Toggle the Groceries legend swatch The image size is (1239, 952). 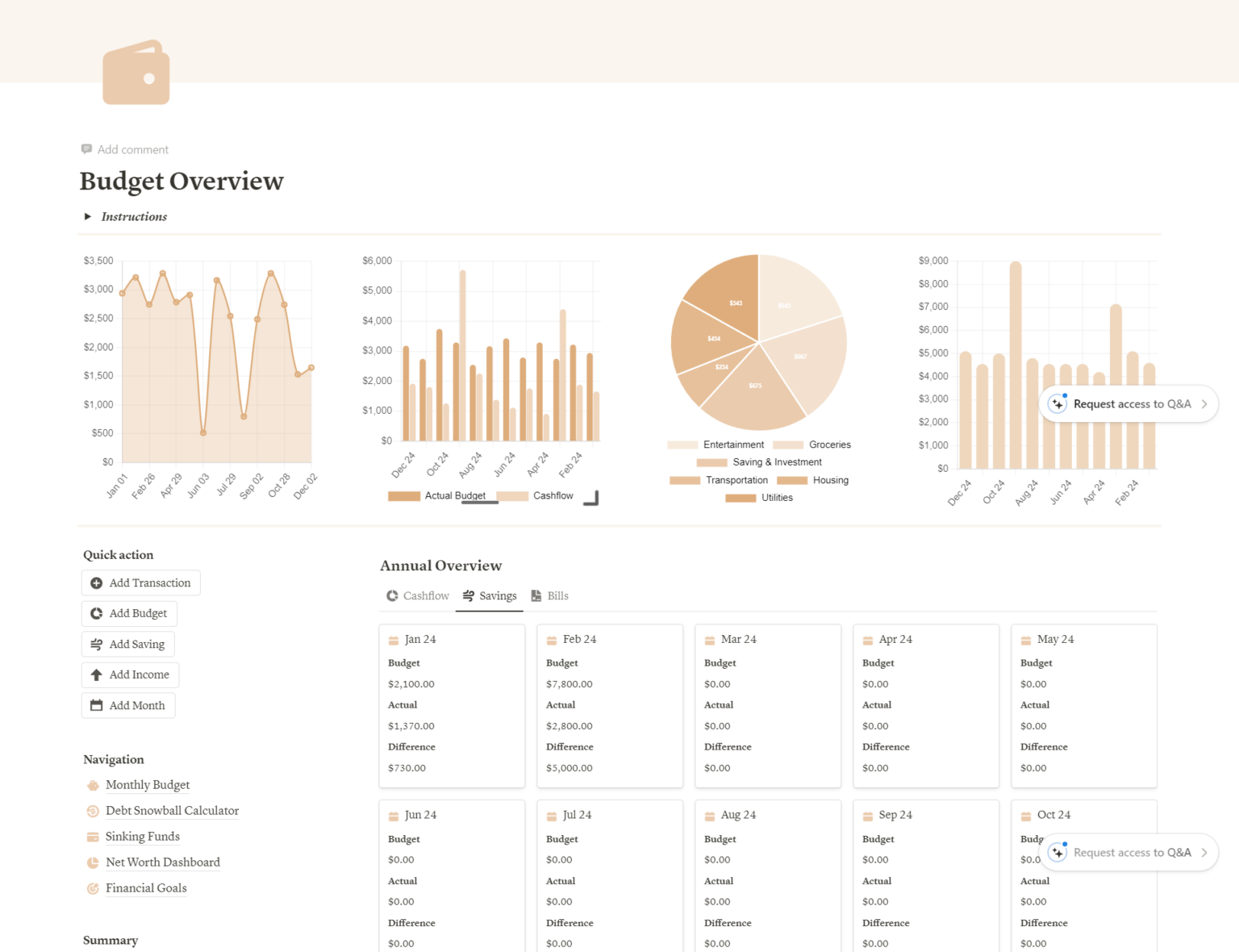click(x=788, y=445)
